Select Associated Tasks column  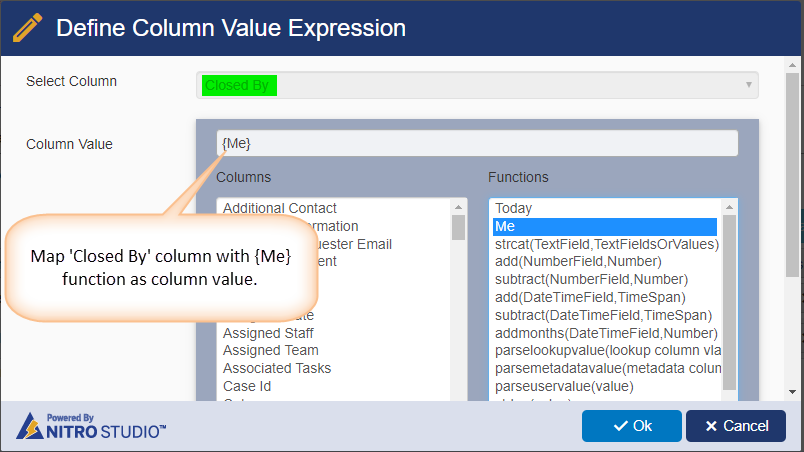click(x=277, y=368)
